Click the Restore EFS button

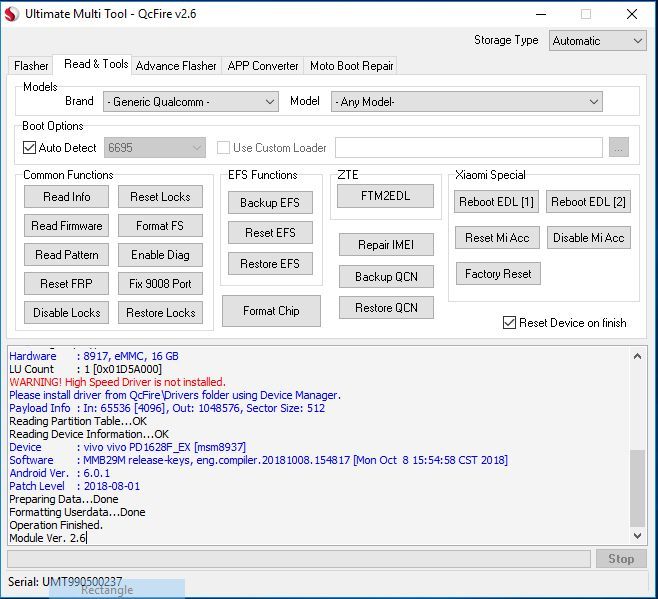point(270,264)
